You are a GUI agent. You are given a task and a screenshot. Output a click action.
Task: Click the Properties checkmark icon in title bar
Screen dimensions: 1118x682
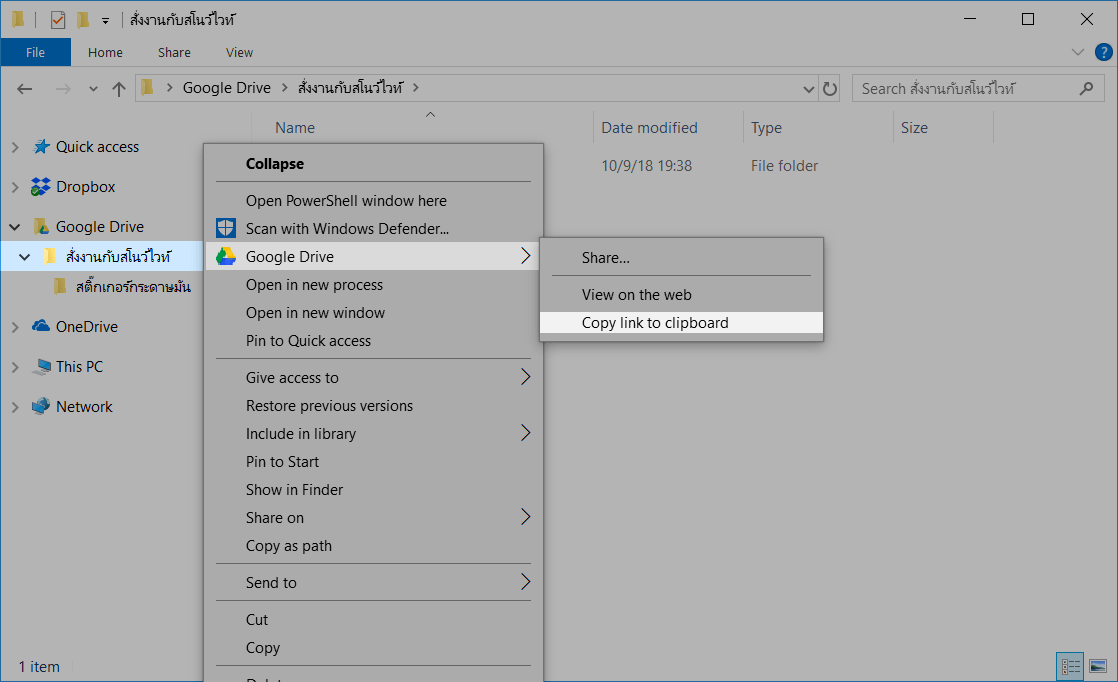point(58,20)
